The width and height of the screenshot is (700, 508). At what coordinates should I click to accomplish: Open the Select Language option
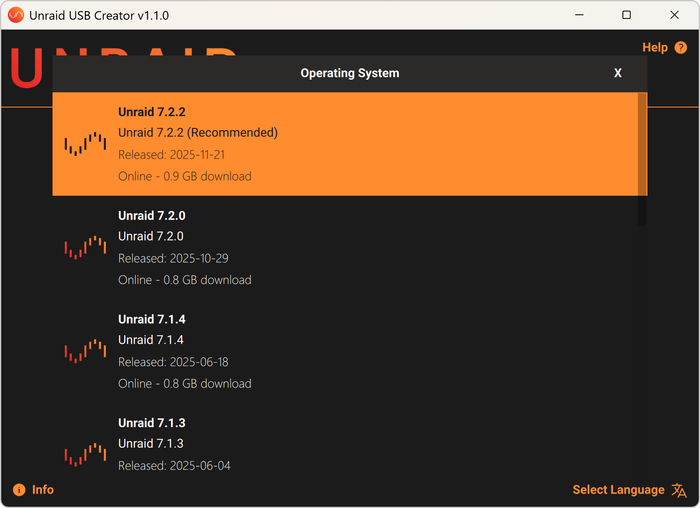[618, 490]
